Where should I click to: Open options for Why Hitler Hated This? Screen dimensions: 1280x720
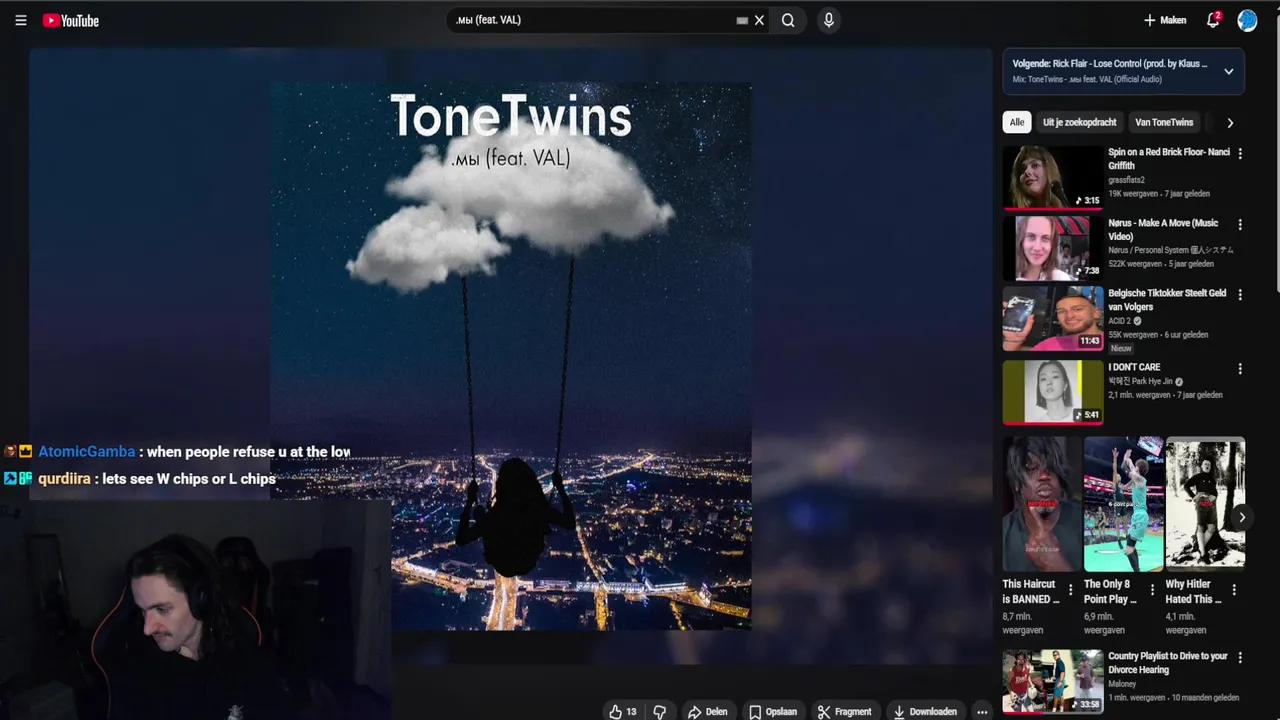pos(1233,590)
